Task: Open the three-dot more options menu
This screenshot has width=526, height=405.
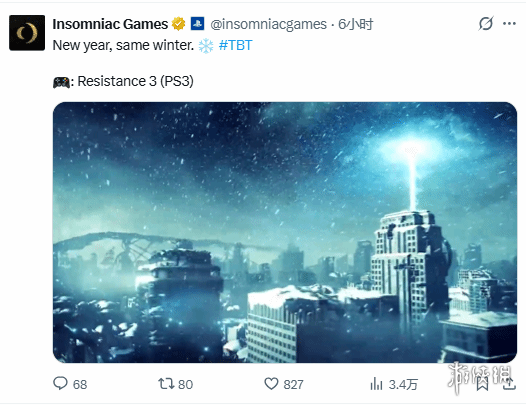Action: click(x=509, y=23)
